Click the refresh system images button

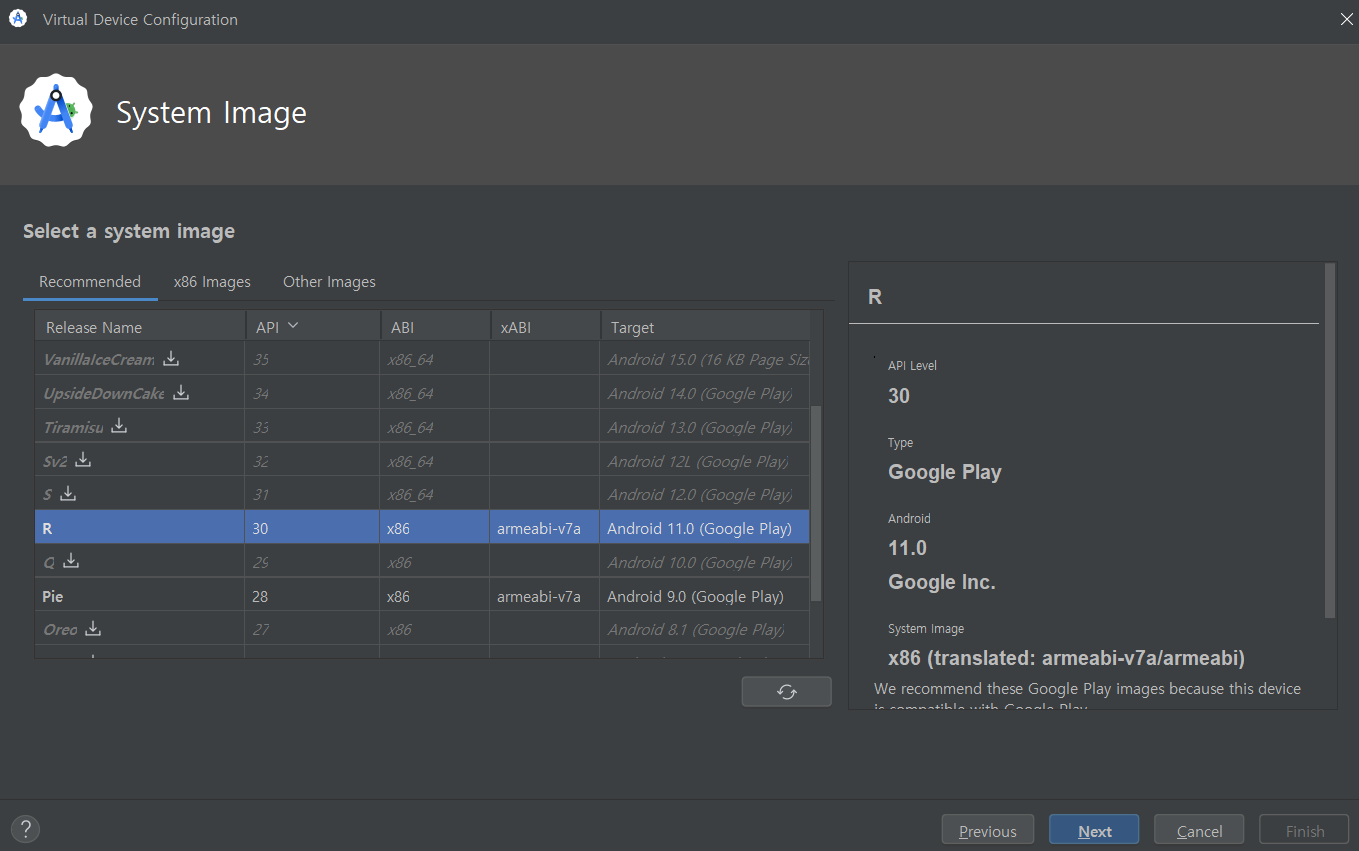point(786,692)
